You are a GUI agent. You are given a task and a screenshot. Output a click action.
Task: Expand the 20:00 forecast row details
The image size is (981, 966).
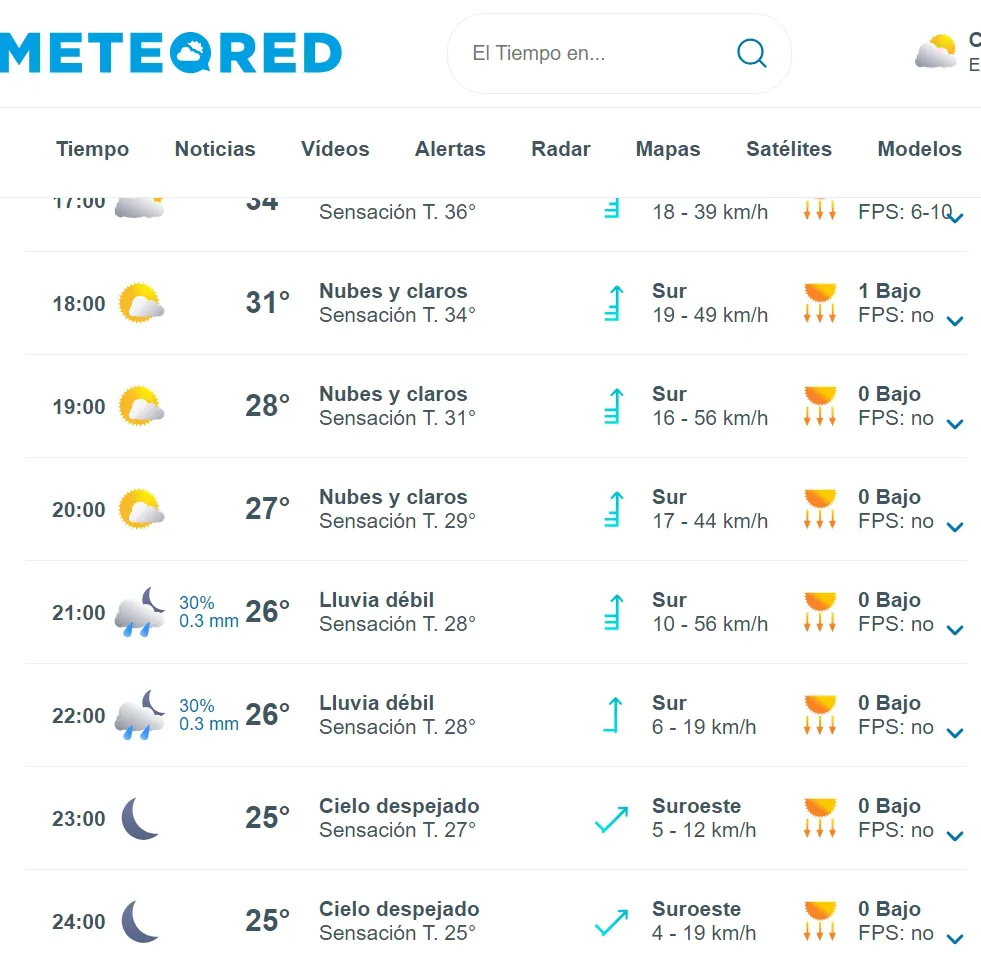[955, 527]
